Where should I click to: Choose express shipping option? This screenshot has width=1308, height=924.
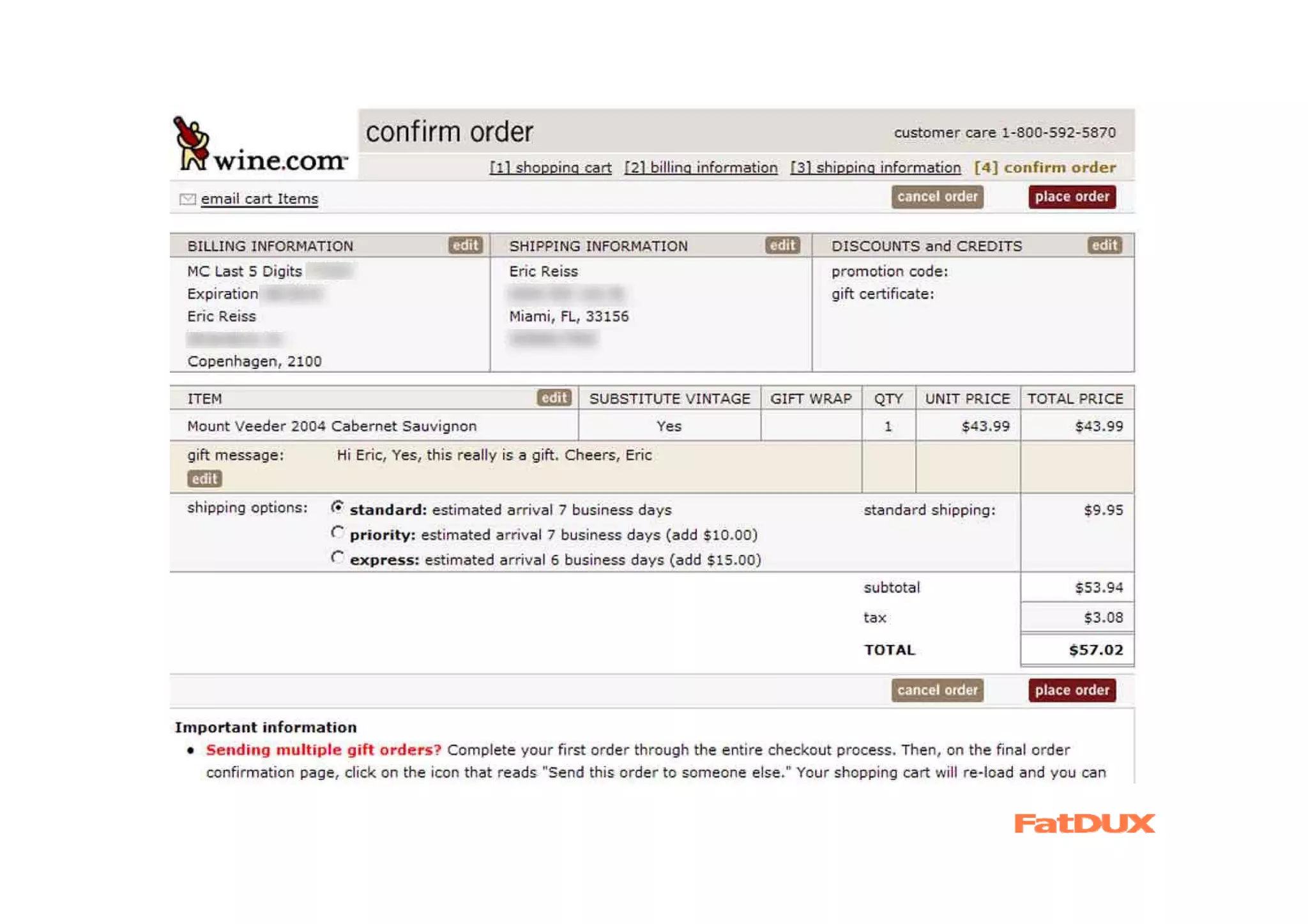click(337, 557)
